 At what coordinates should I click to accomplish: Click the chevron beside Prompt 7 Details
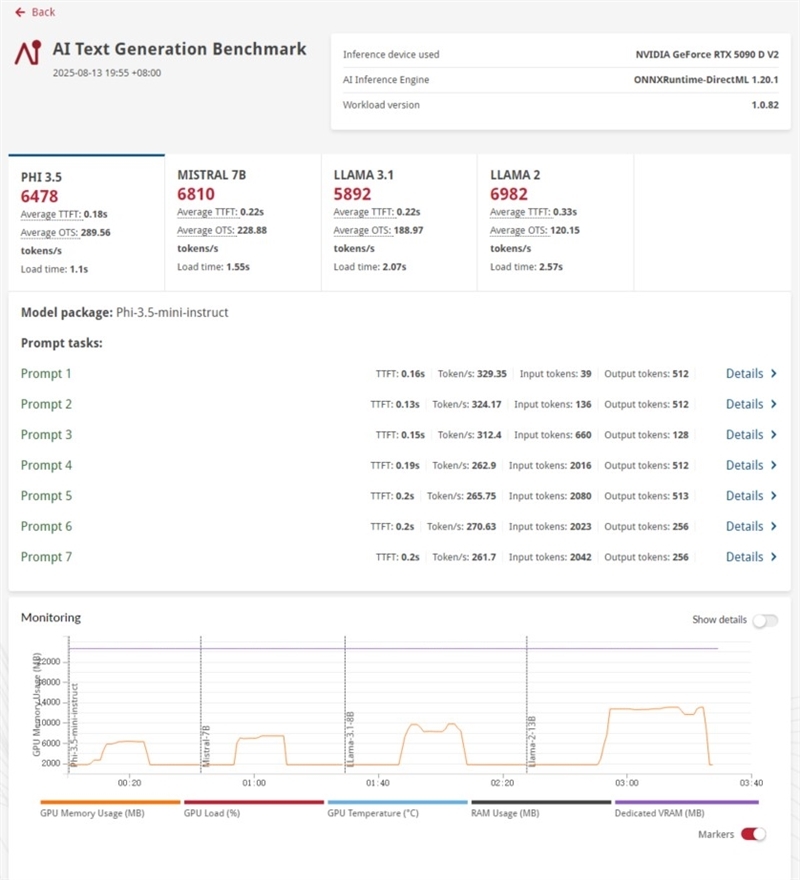[774, 557]
